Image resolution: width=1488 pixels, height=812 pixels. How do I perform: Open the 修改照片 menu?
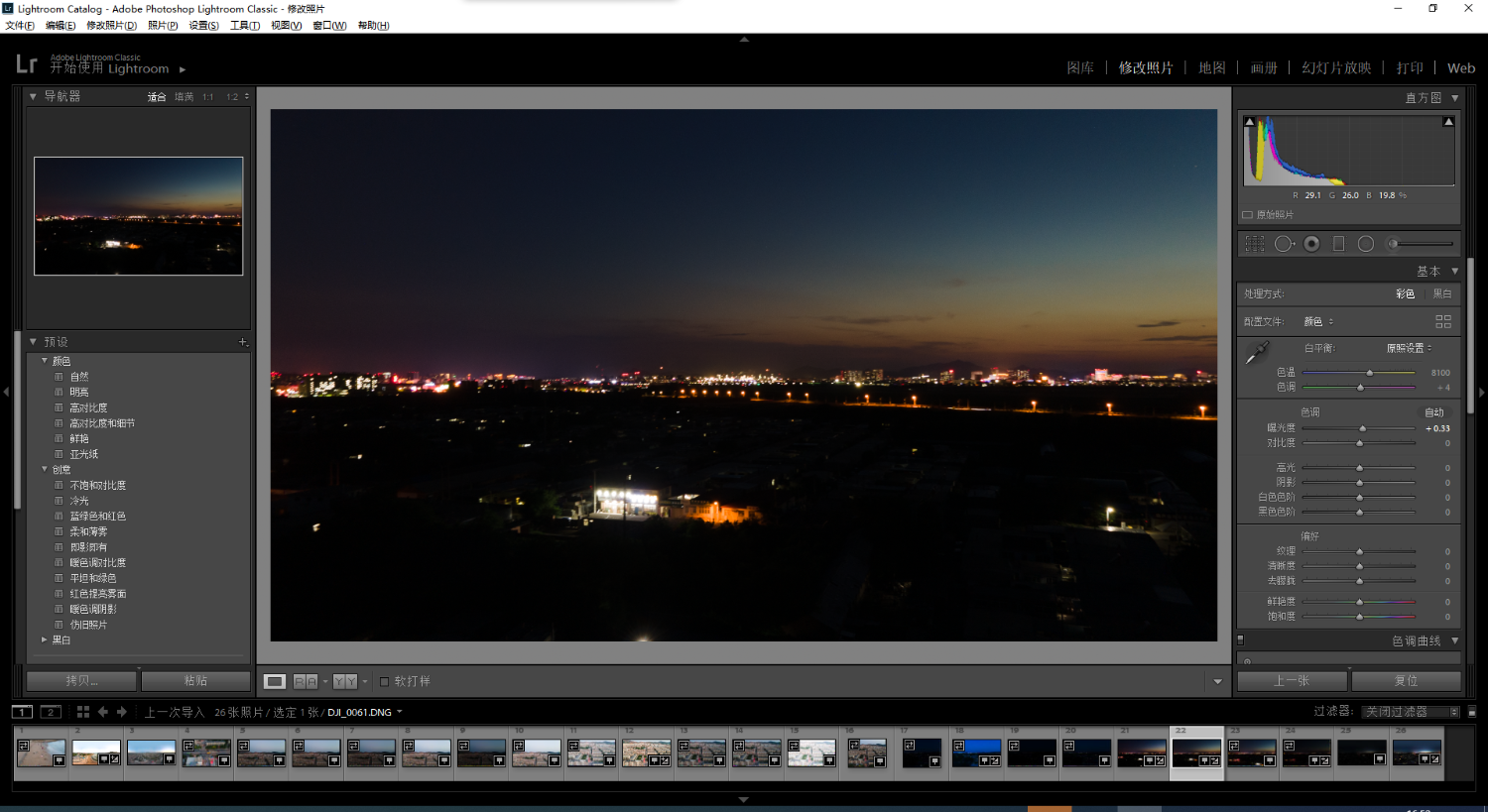coord(111,26)
